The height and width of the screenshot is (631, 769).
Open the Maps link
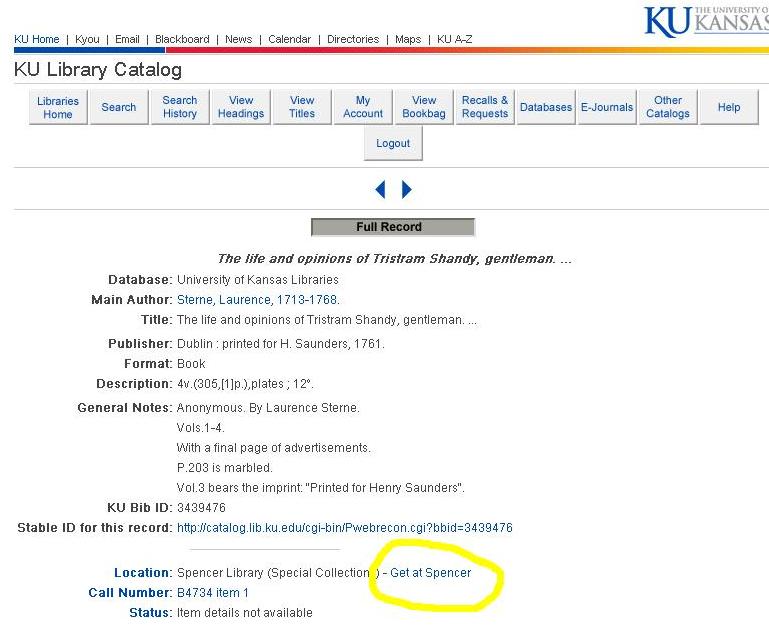click(408, 39)
